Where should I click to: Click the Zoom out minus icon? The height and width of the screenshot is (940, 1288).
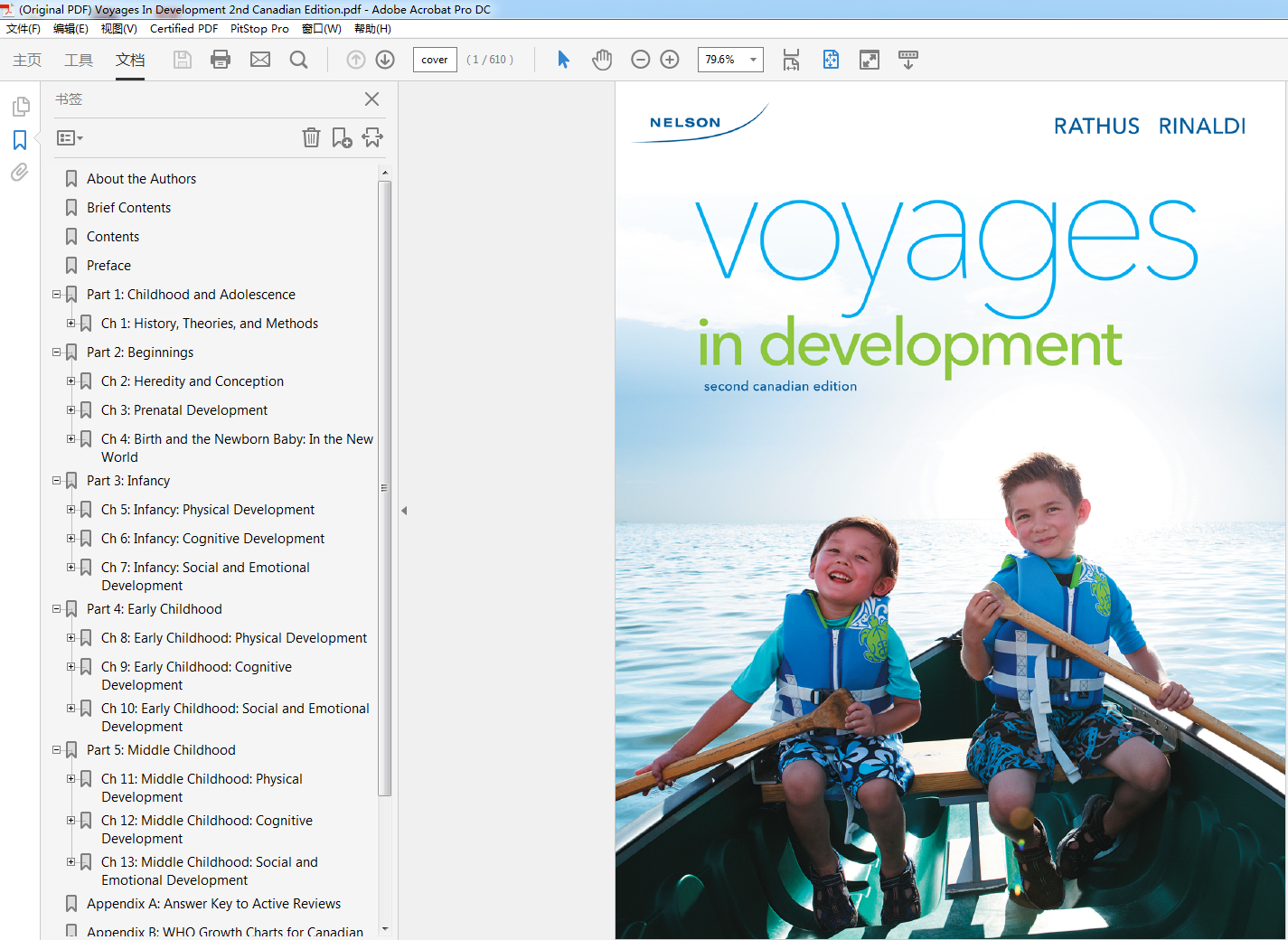[x=640, y=60]
